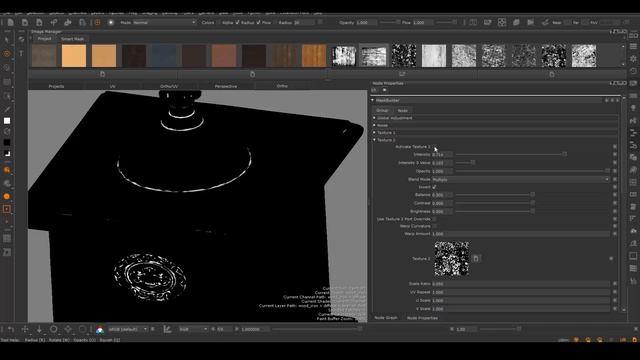Click the orange grid icon in the top toolbar
This screenshot has width=640, height=360.
click(97, 22)
